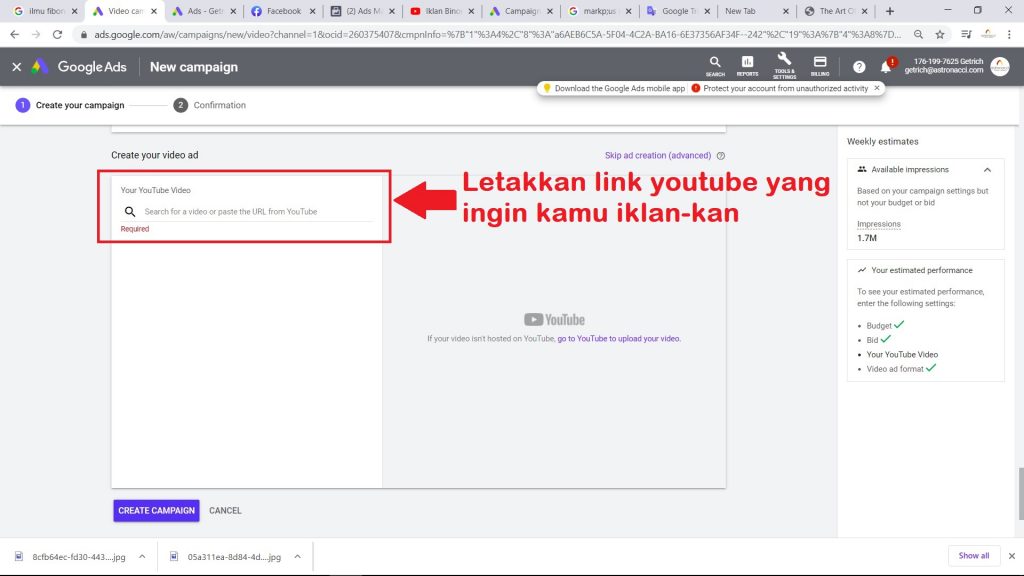Click Skip ad creation (advanced) link

tap(658, 156)
